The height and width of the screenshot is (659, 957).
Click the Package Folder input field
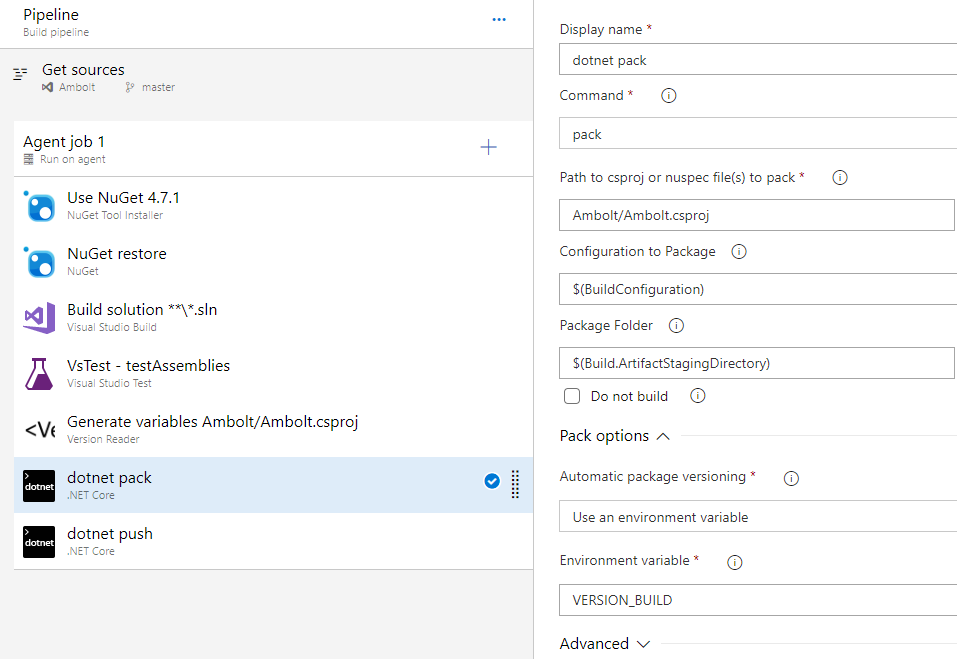pyautogui.click(x=757, y=363)
